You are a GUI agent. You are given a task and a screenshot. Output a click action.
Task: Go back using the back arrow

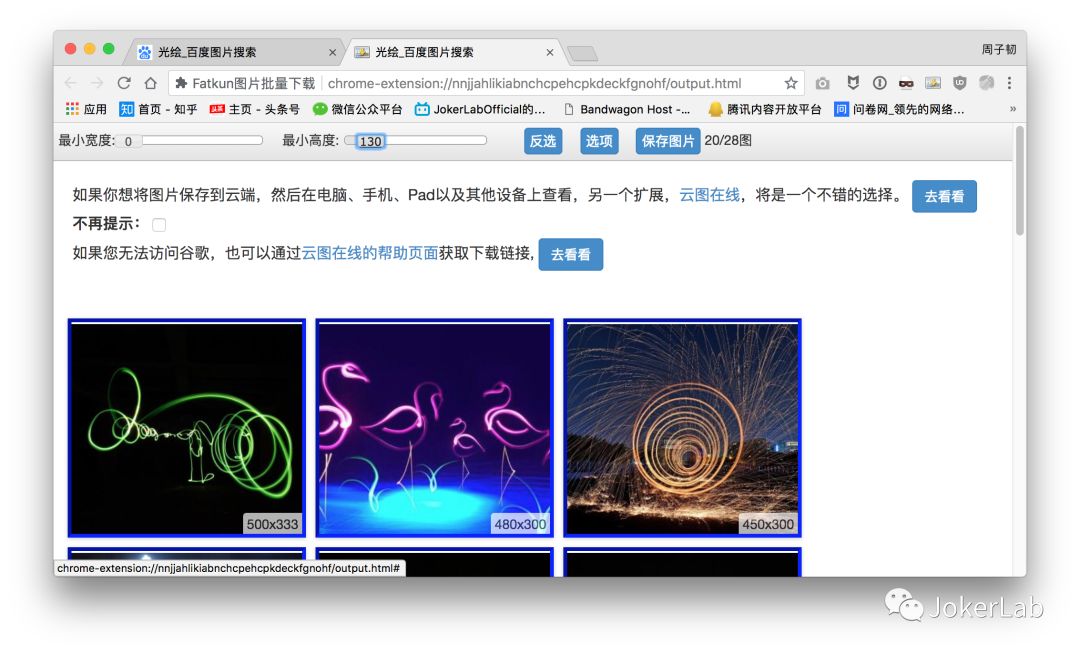click(70, 83)
